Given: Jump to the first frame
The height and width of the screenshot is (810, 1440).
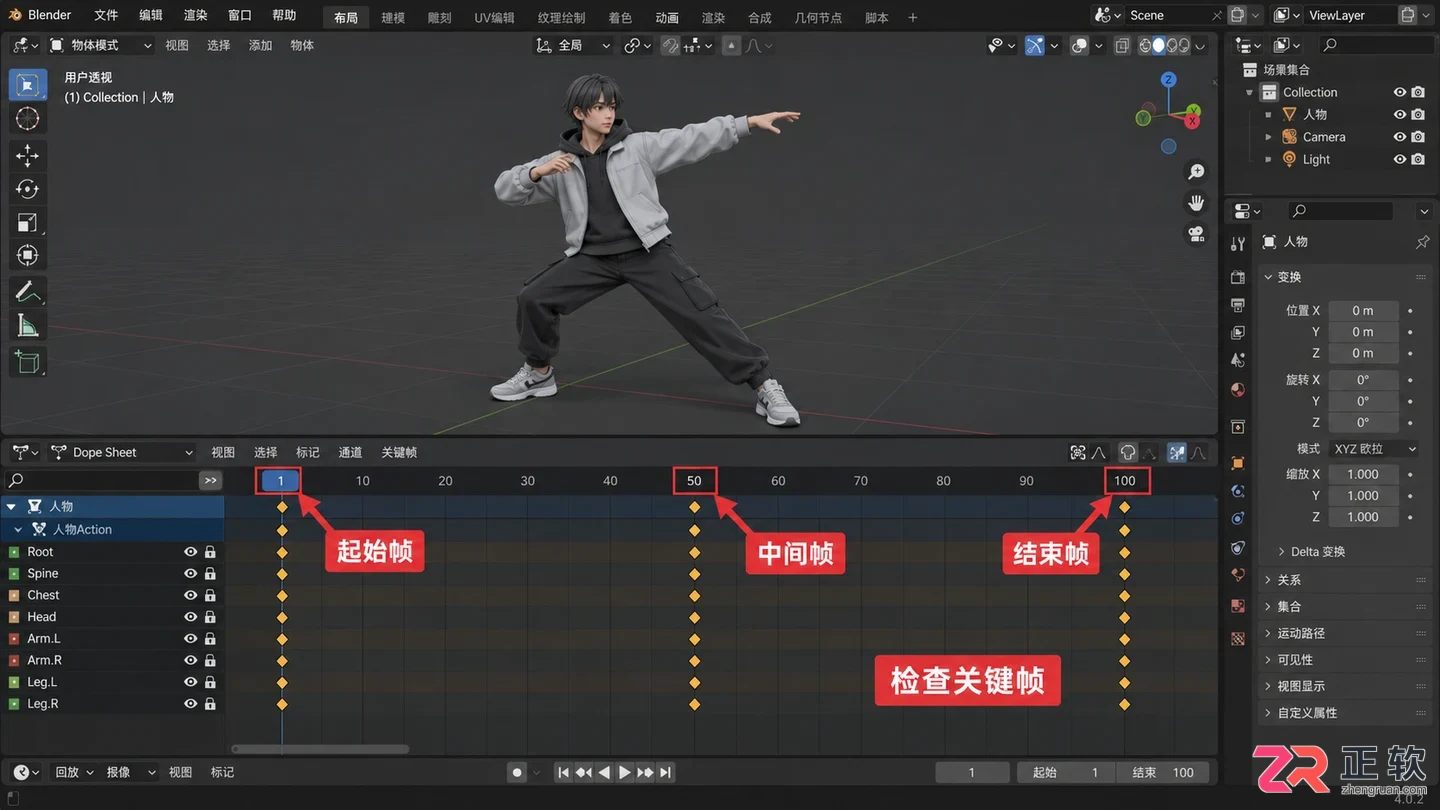Looking at the screenshot, I should tap(563, 772).
